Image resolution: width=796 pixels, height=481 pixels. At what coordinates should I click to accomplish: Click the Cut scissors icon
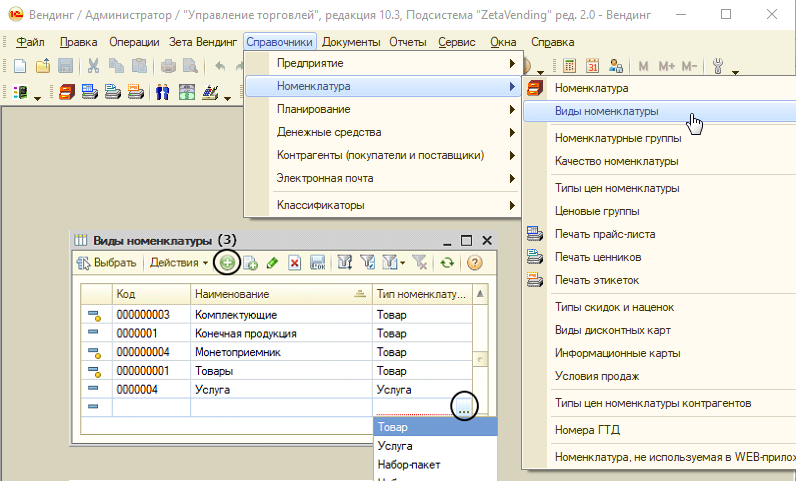[x=93, y=66]
